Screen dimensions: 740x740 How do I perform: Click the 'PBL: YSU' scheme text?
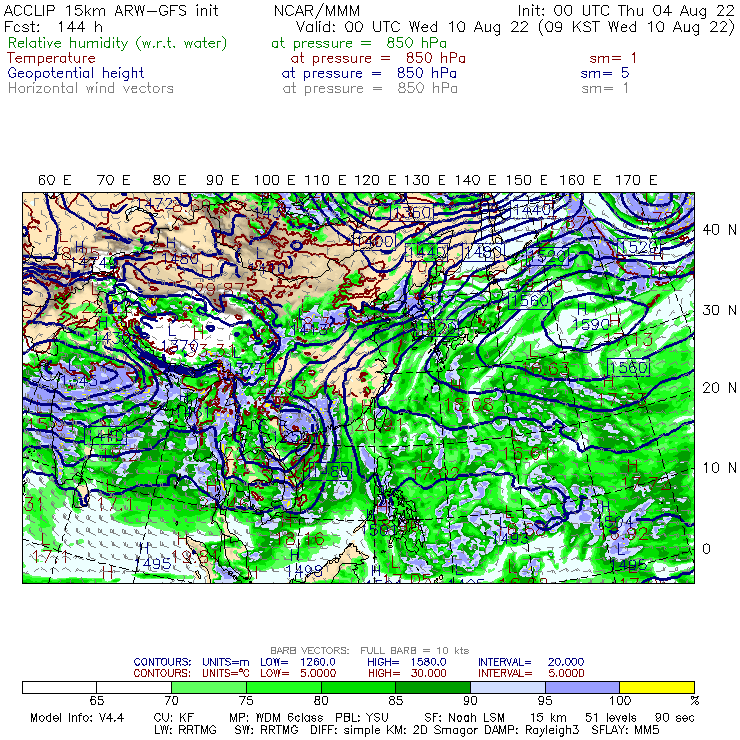(362, 718)
